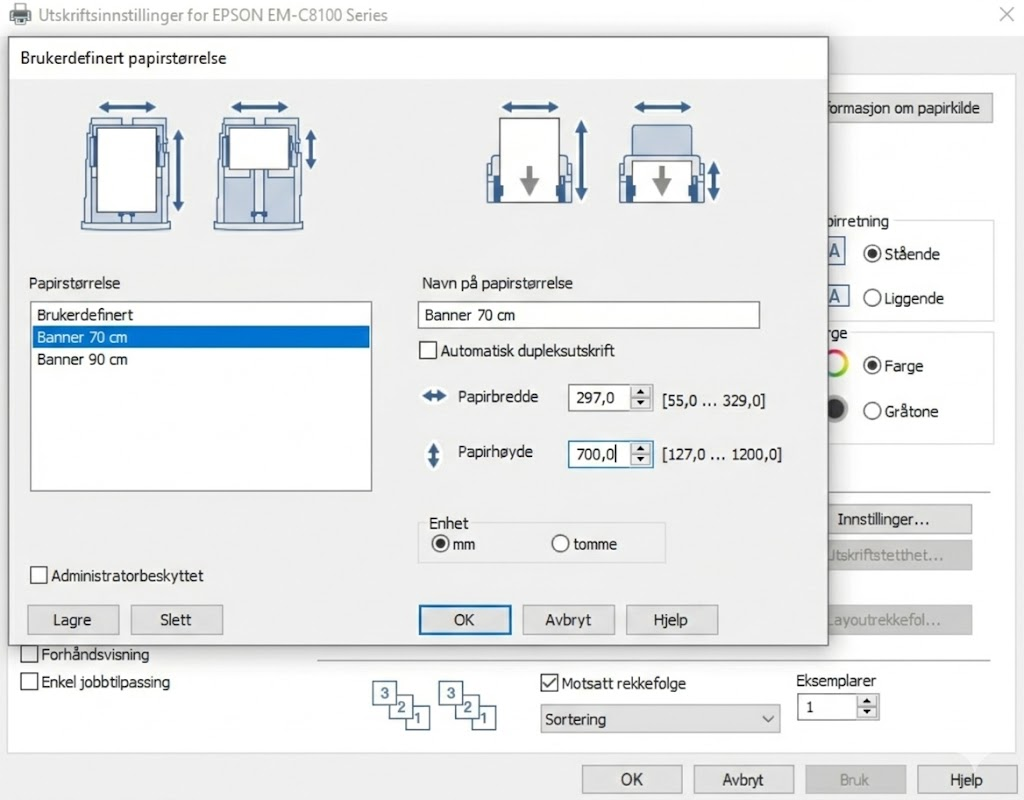Image resolution: width=1024 pixels, height=800 pixels.
Task: Decrease Papirhøyde with the down spinner arrow
Action: [641, 460]
